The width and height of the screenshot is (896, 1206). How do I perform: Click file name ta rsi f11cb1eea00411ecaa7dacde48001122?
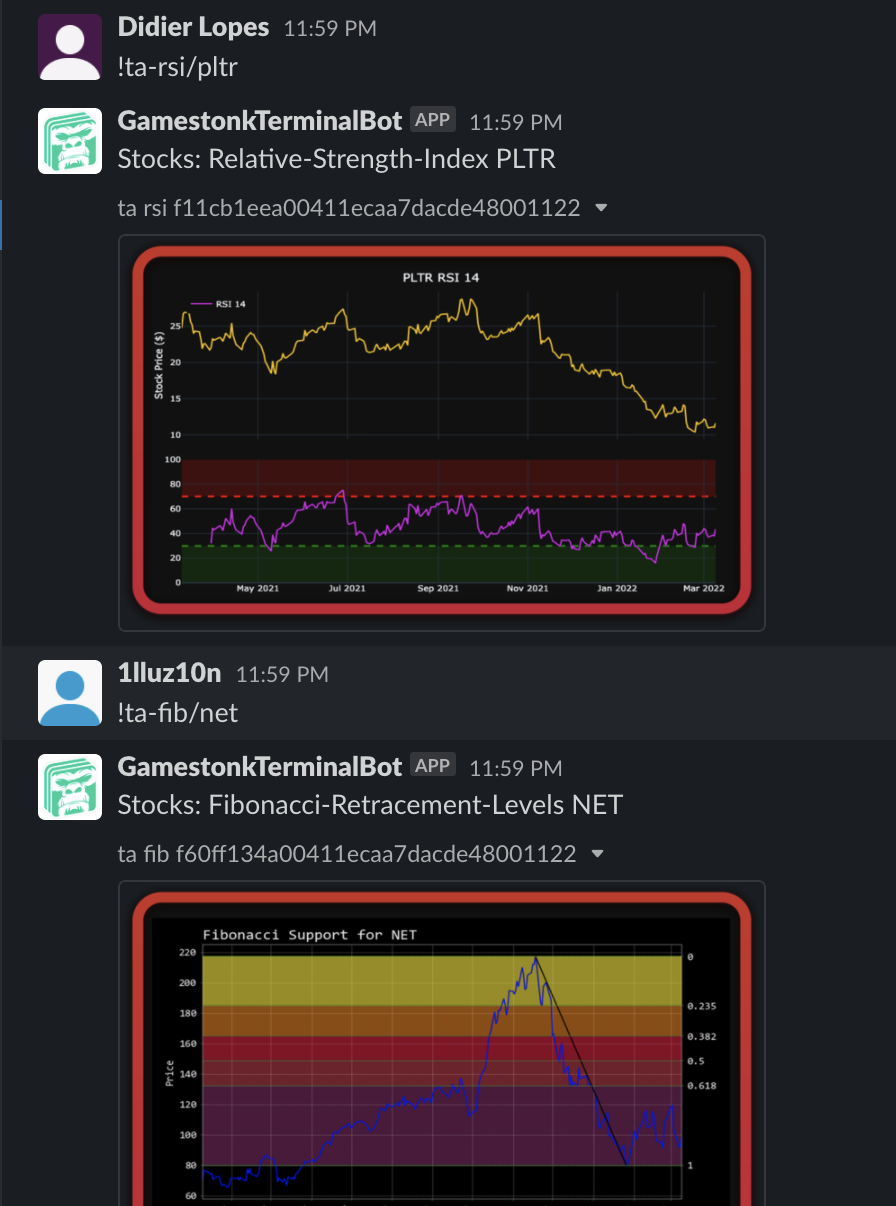tap(349, 208)
